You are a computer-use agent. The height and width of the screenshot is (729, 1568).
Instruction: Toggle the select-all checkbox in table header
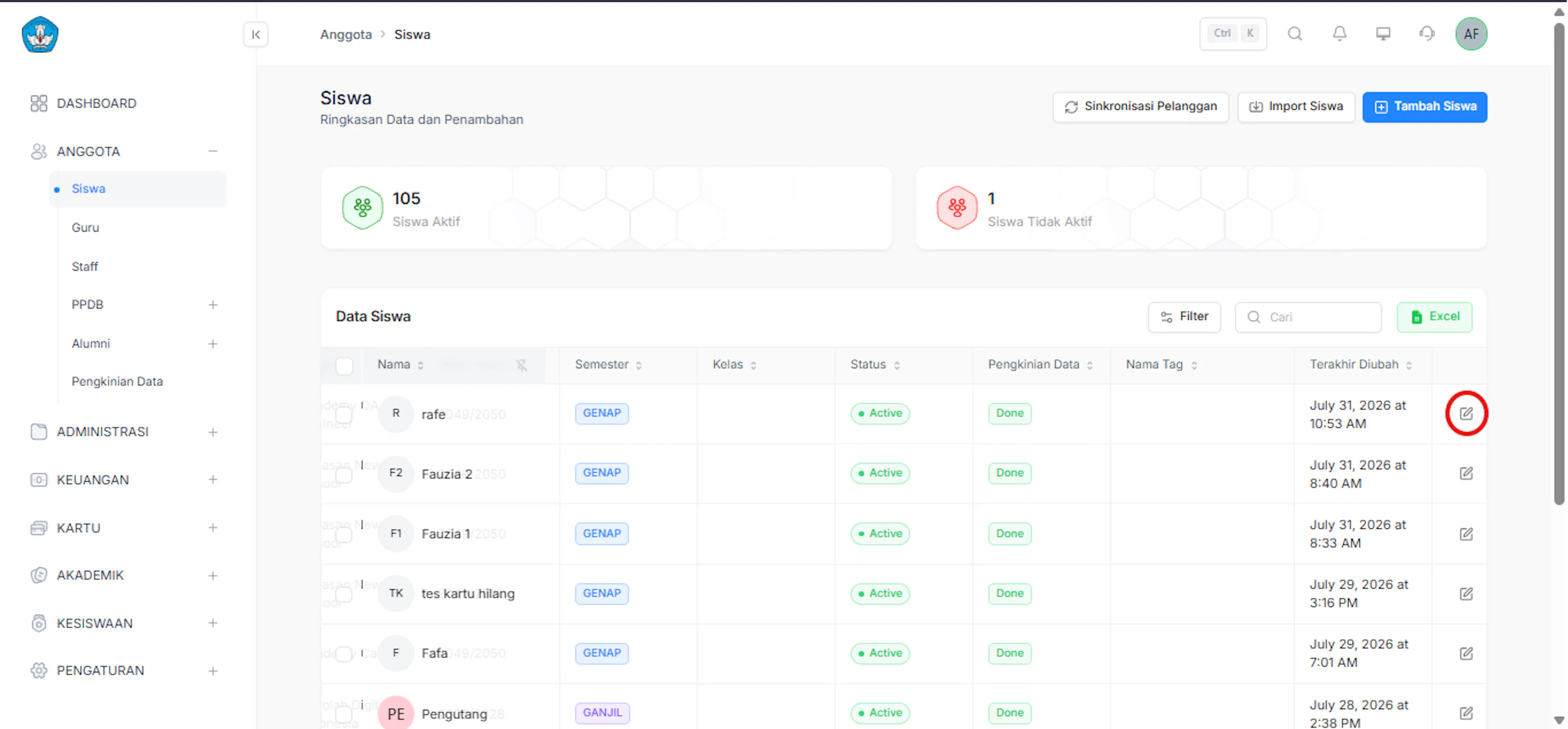coord(344,366)
